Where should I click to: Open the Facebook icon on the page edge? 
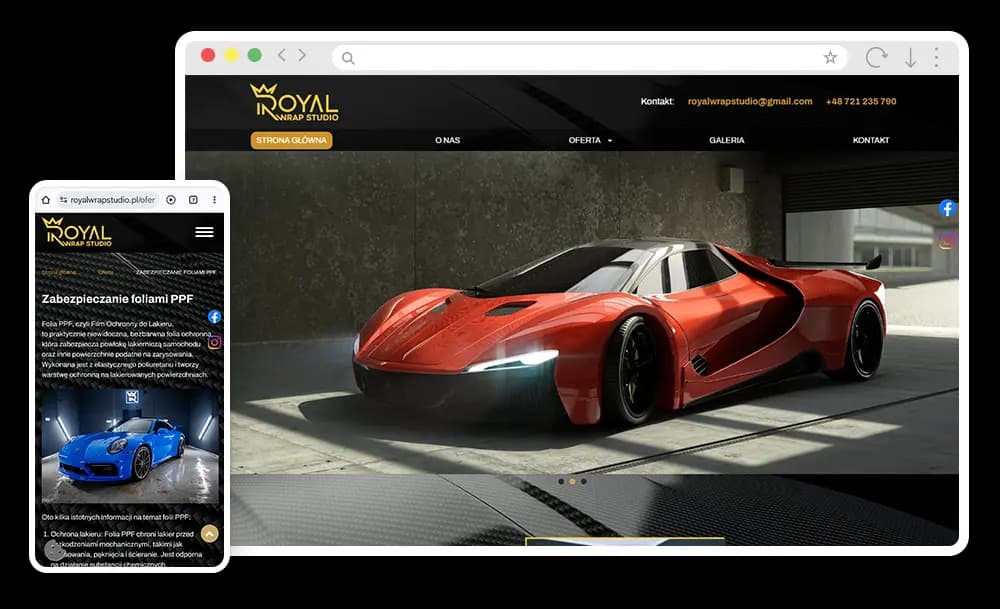[x=946, y=208]
